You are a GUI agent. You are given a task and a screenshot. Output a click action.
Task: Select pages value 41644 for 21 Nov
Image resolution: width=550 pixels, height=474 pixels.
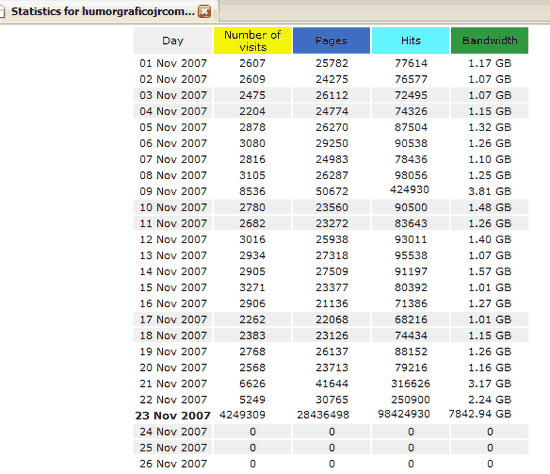pyautogui.click(x=332, y=384)
